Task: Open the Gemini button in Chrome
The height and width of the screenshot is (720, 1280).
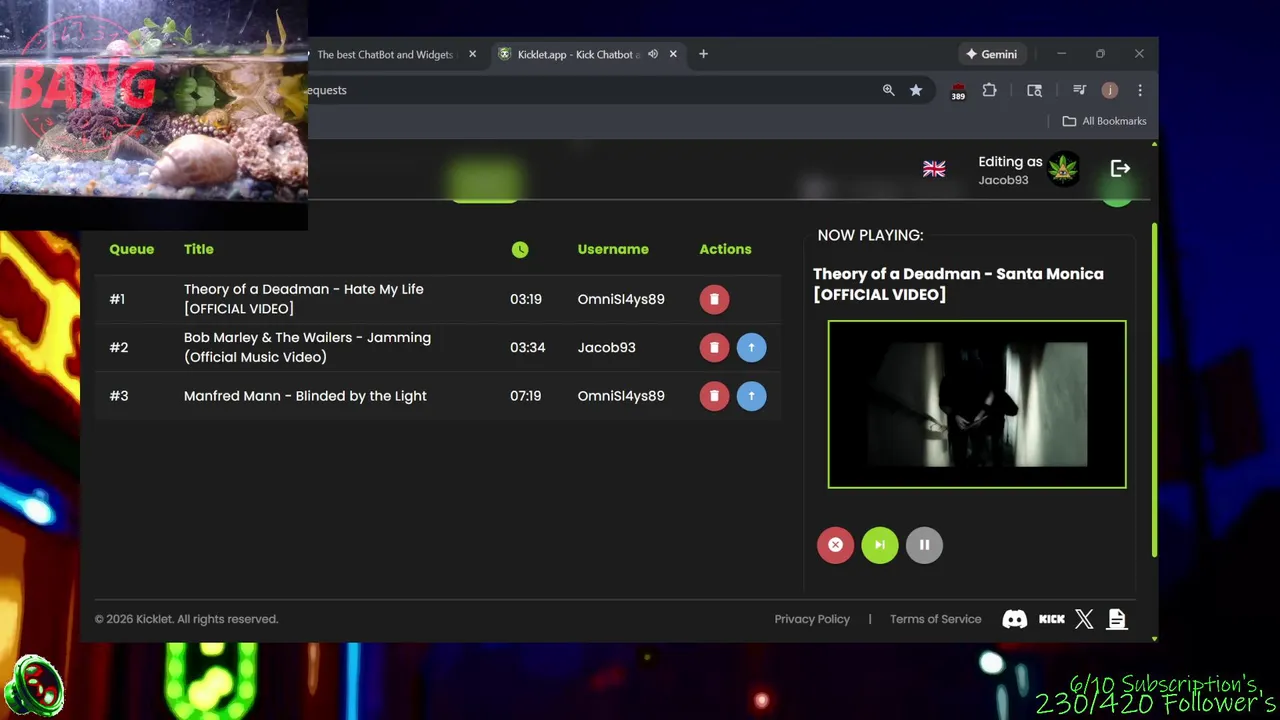Action: point(991,54)
